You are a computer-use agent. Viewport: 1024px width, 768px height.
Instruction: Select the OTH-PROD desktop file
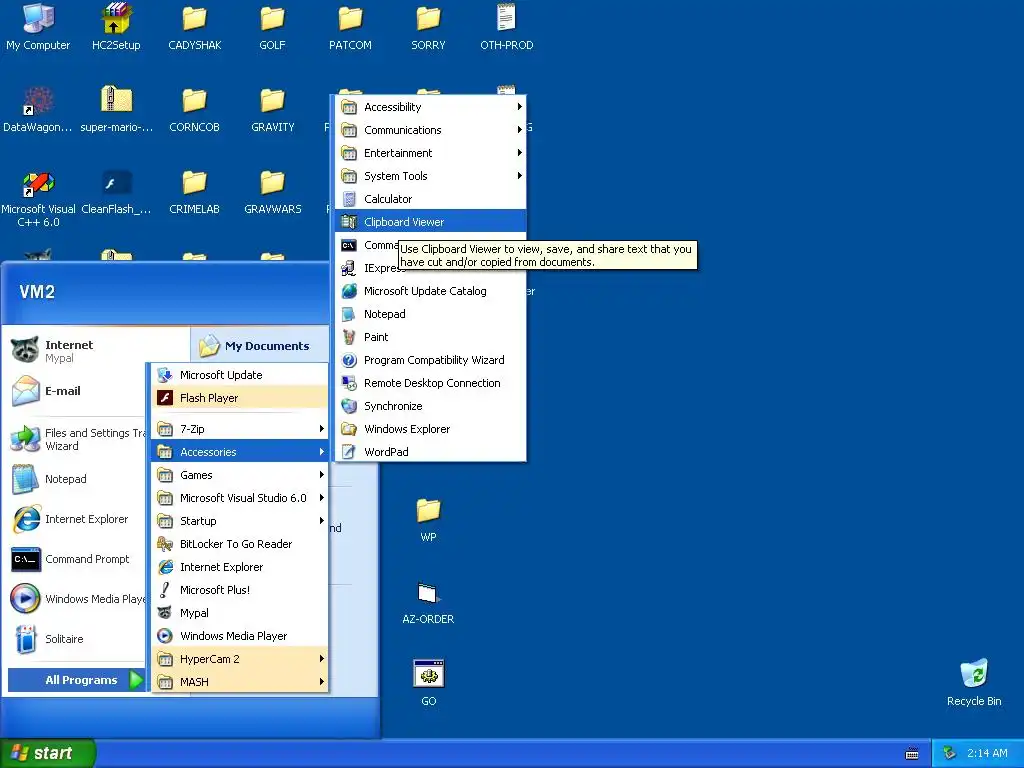507,27
